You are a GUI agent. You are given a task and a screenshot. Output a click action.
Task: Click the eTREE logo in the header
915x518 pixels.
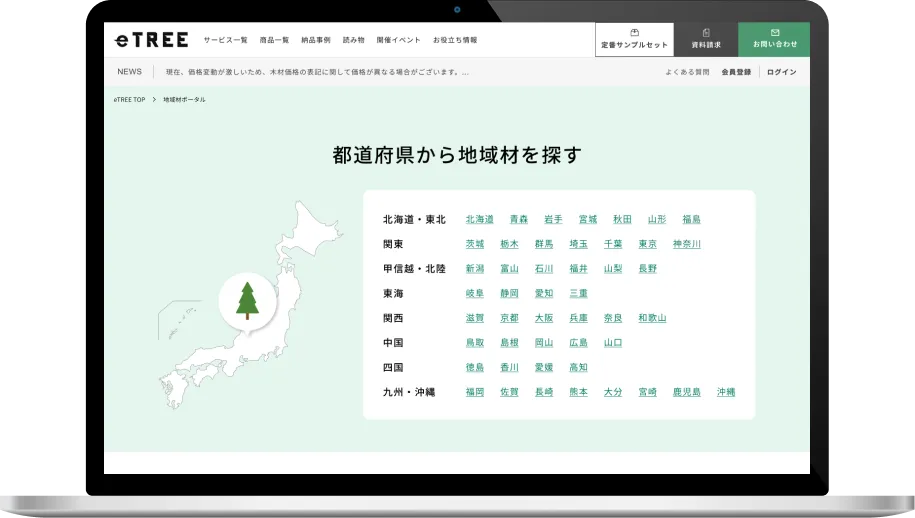[151, 40]
